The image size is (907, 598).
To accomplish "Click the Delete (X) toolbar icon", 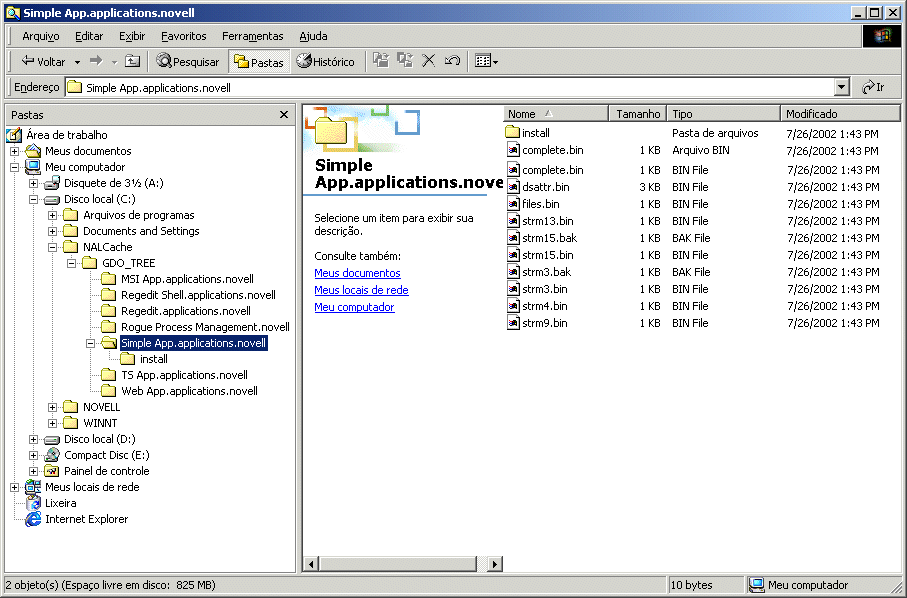I will click(x=429, y=61).
